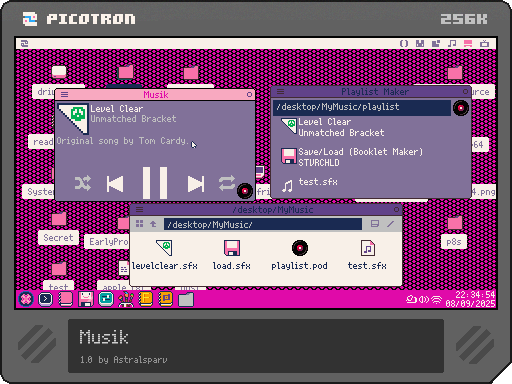Switch to TV output workspace icon
This screenshot has width=512, height=384.
pyautogui.click(x=484, y=44)
